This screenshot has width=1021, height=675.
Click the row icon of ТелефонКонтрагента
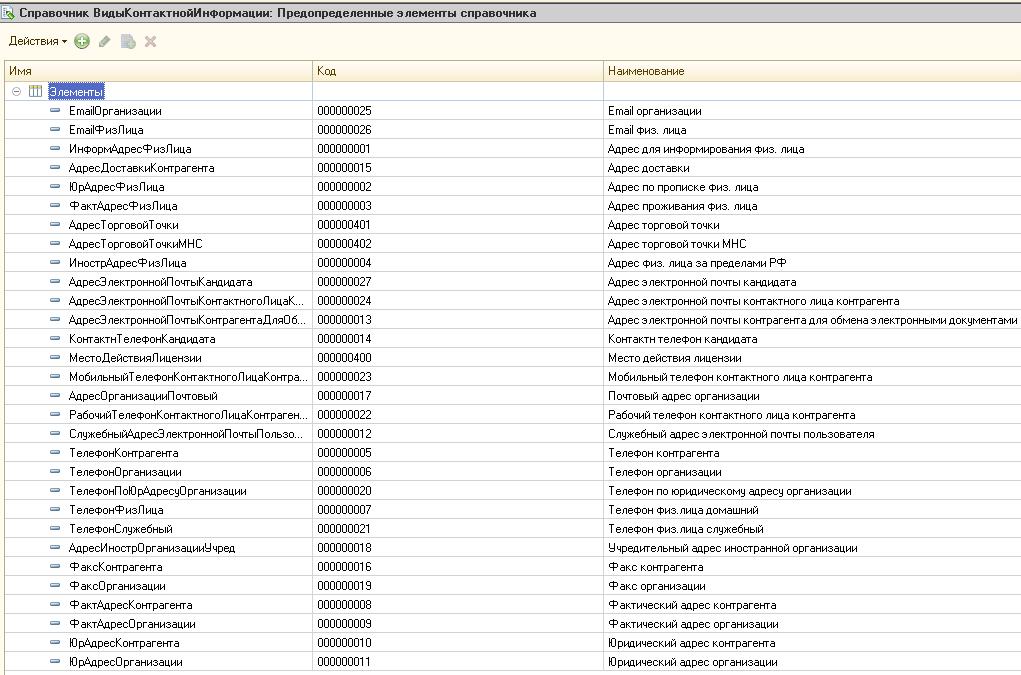(x=55, y=452)
